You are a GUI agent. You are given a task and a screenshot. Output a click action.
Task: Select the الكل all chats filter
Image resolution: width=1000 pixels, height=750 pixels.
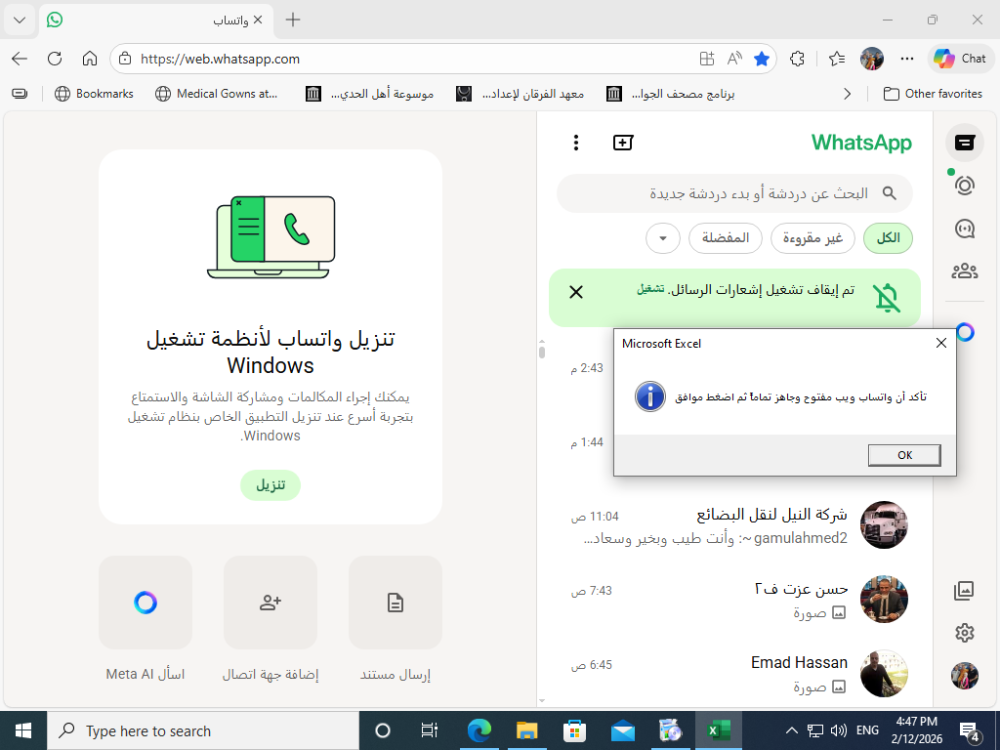tap(888, 238)
